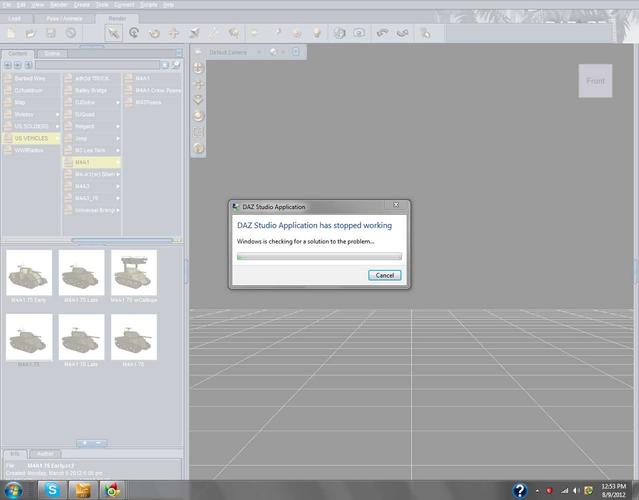Open the Help menu

click(168, 5)
